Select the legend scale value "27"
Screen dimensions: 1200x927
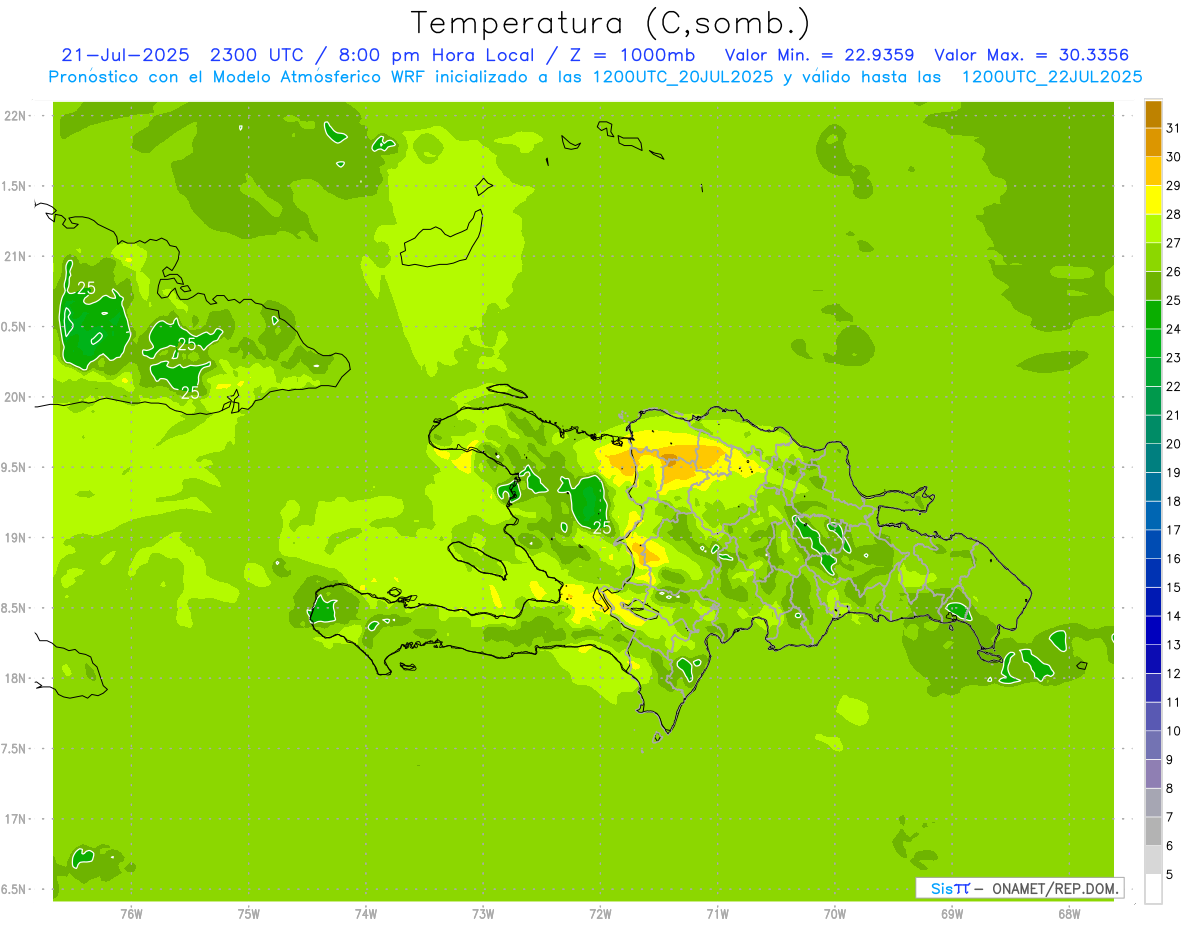pyautogui.click(x=1173, y=243)
